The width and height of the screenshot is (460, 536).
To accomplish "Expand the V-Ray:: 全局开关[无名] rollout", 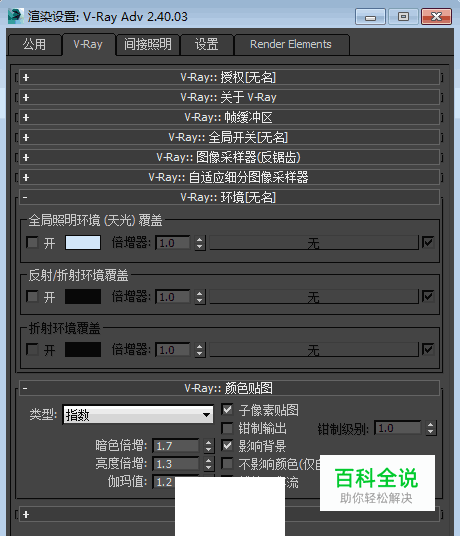I will [x=229, y=137].
